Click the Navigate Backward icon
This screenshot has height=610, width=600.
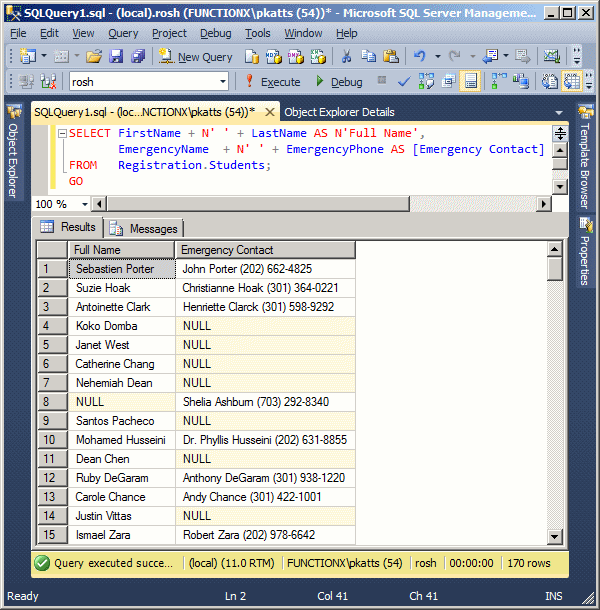pyautogui.click(x=490, y=56)
